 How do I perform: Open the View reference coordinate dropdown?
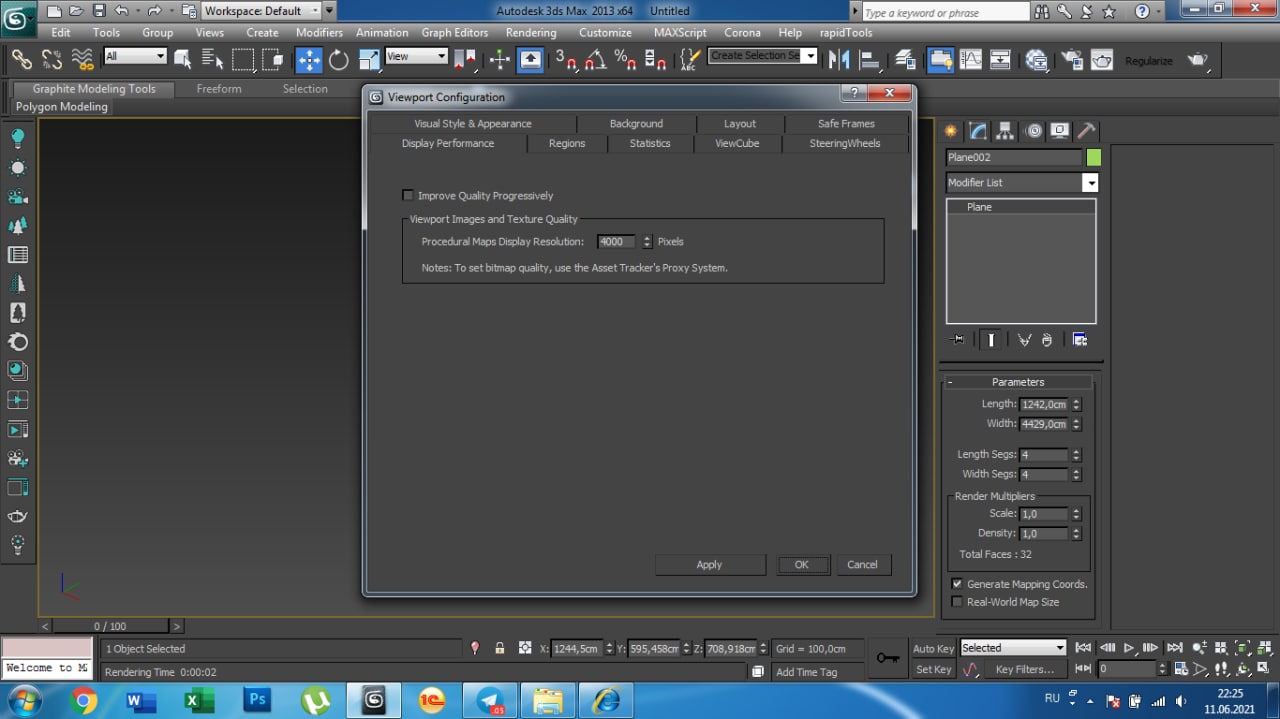(x=416, y=57)
